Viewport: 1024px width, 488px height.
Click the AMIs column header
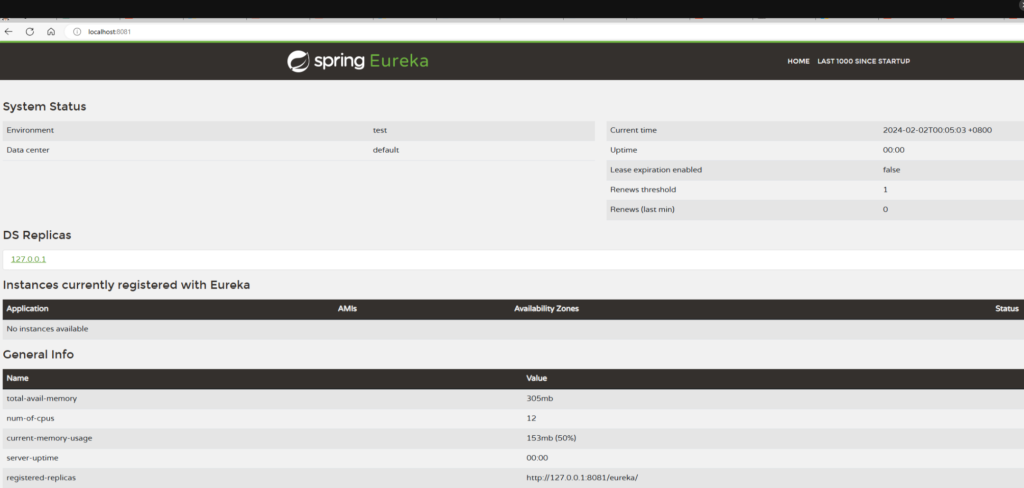pos(347,309)
